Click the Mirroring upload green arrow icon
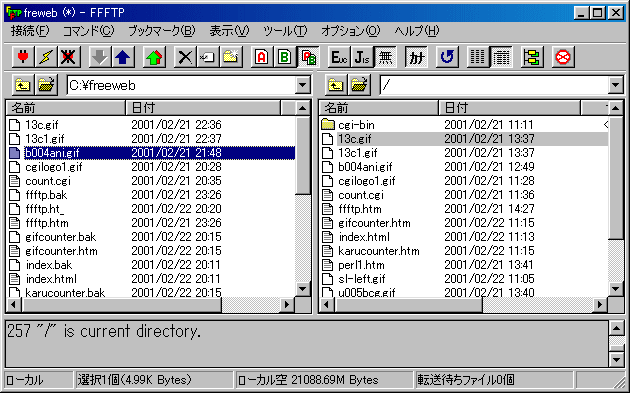This screenshot has width=630, height=393. coord(154,57)
